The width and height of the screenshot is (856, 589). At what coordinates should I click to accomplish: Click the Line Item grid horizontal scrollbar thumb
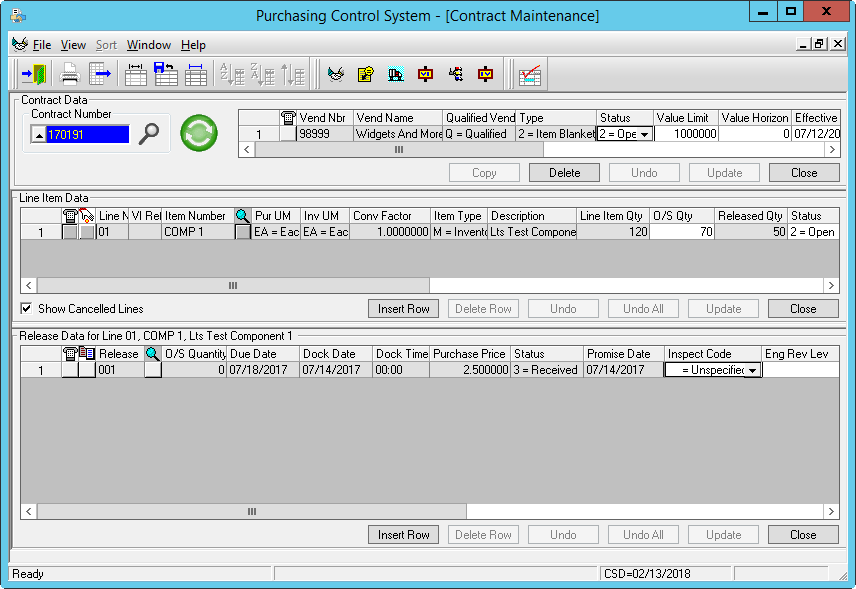click(x=233, y=285)
